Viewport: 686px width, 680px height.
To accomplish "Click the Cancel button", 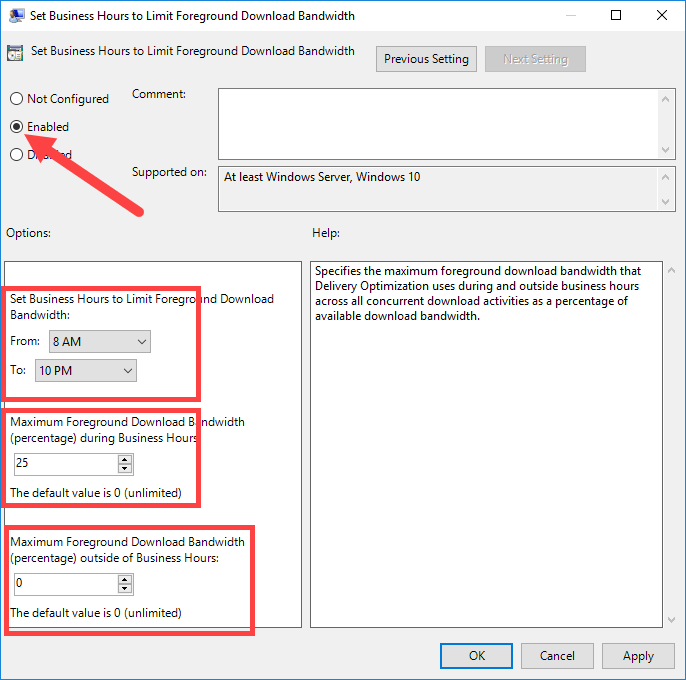I will click(557, 655).
